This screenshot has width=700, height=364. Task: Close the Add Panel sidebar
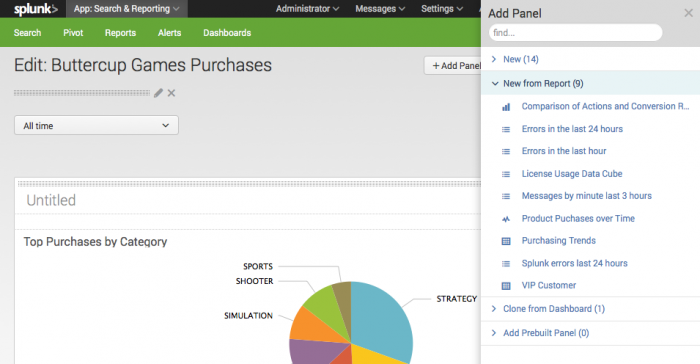point(688,13)
